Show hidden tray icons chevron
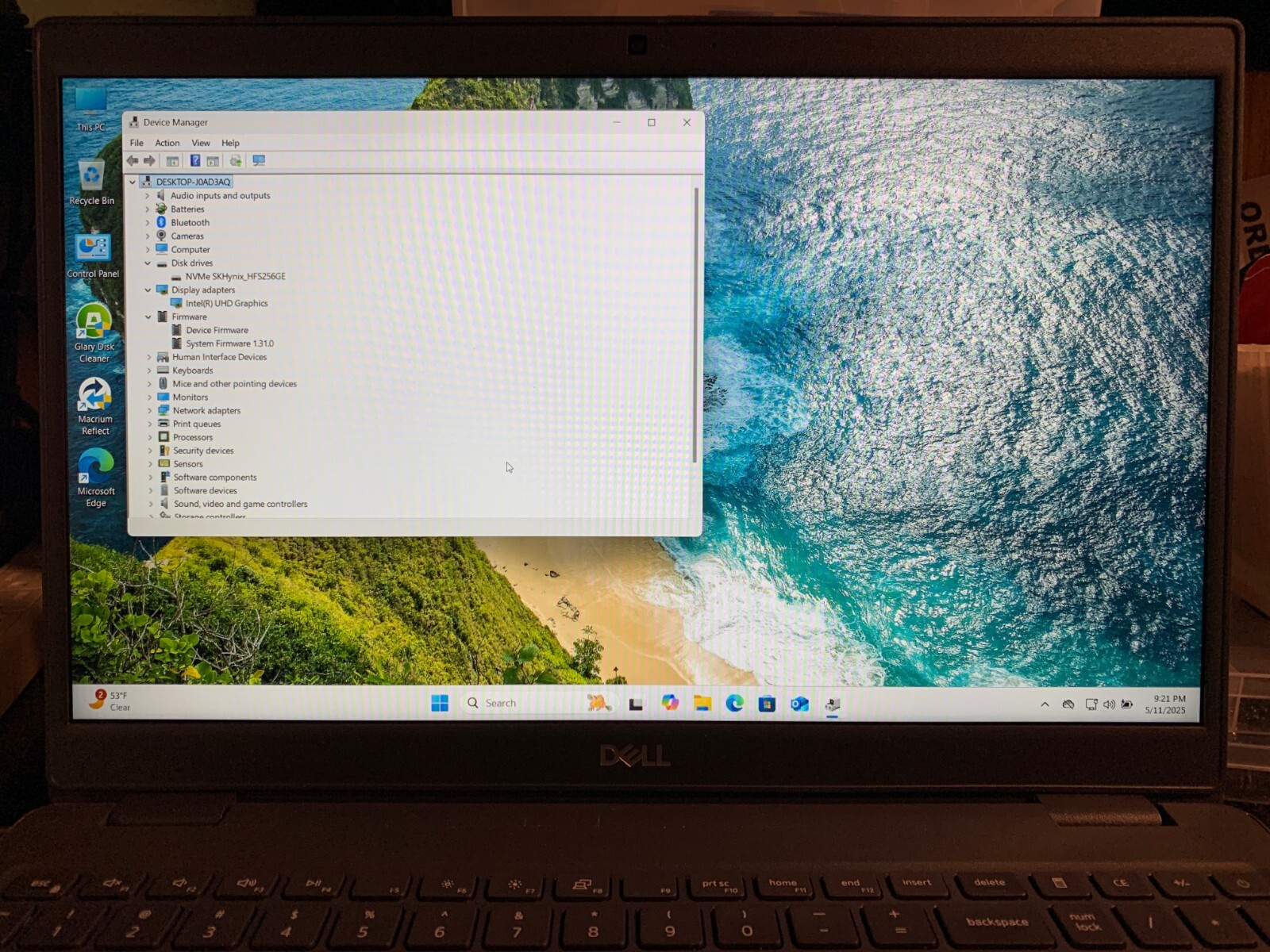 [x=1045, y=704]
